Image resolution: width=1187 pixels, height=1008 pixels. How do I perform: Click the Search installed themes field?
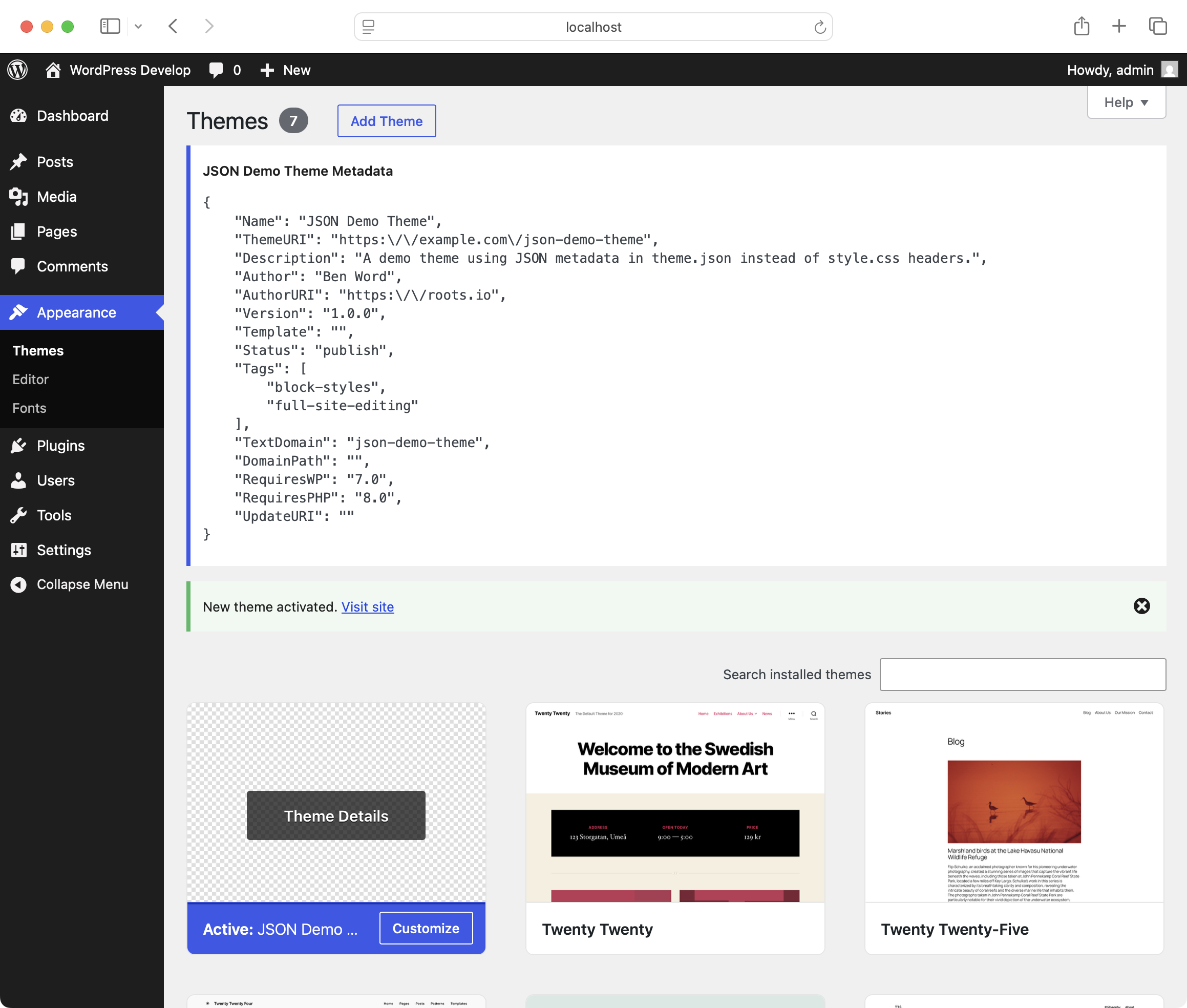[1022, 674]
